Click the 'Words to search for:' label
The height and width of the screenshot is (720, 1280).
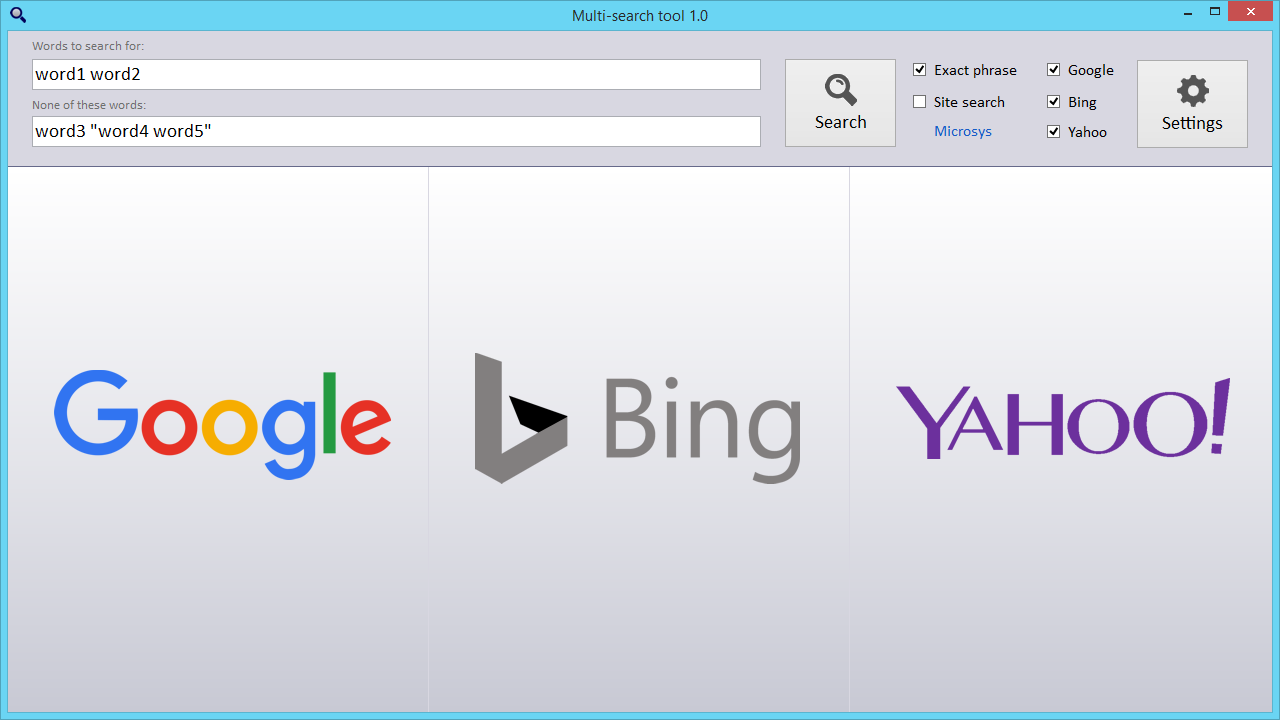tap(88, 46)
